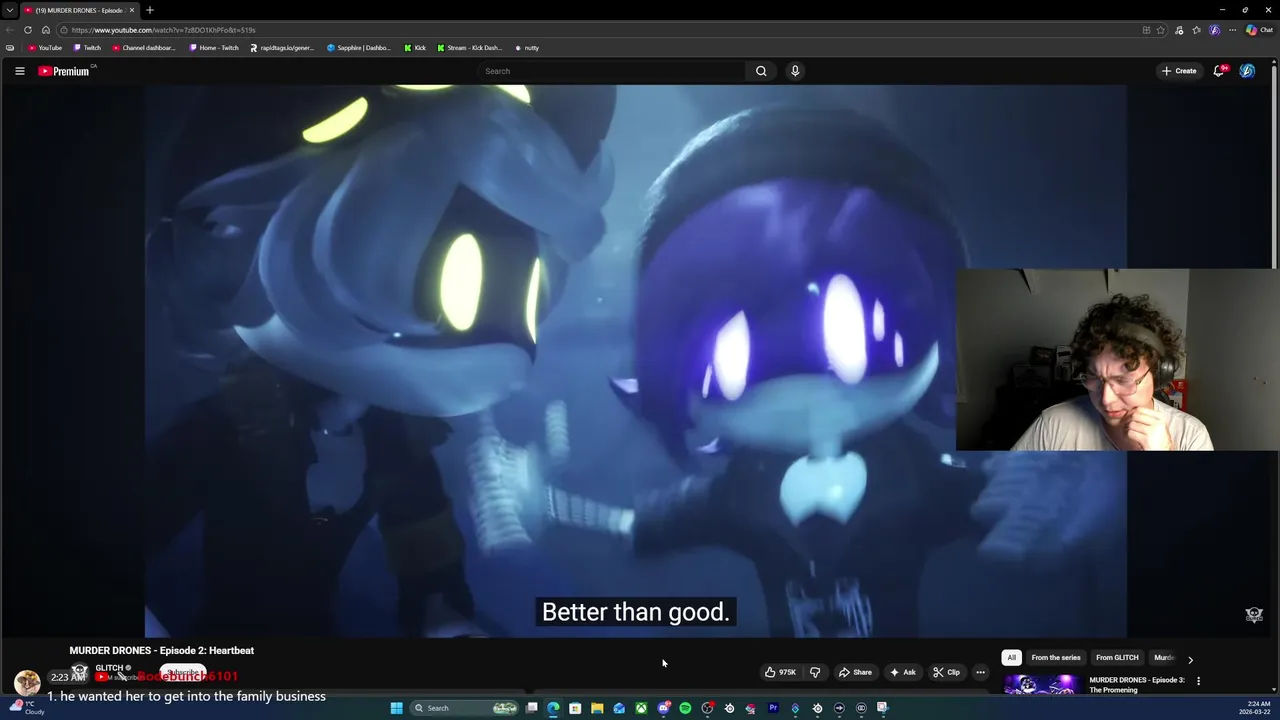The height and width of the screenshot is (720, 1280).
Task: Focus the YouTube search field
Action: [612, 71]
